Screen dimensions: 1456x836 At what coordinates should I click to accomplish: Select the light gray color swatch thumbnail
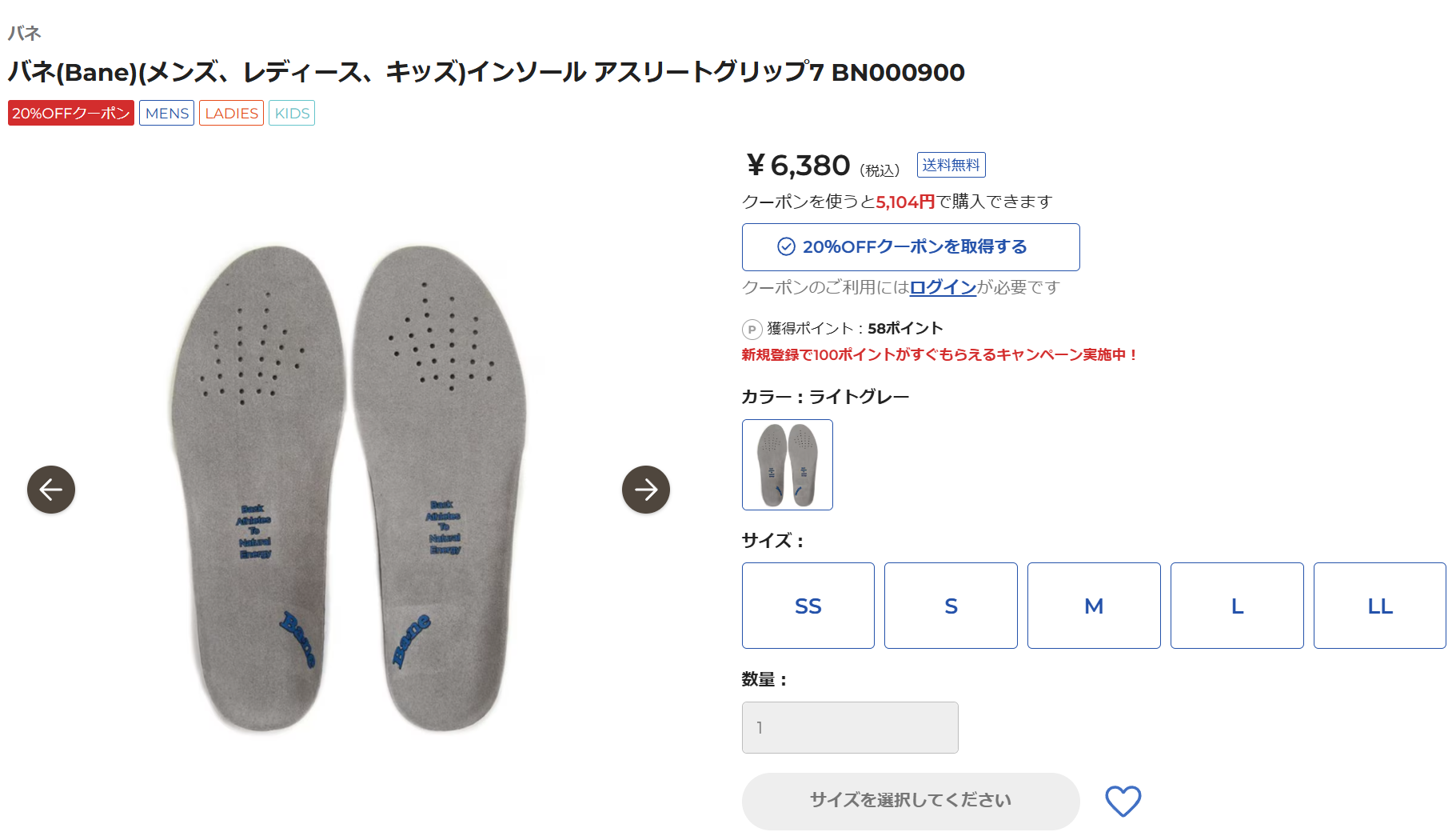pos(788,465)
